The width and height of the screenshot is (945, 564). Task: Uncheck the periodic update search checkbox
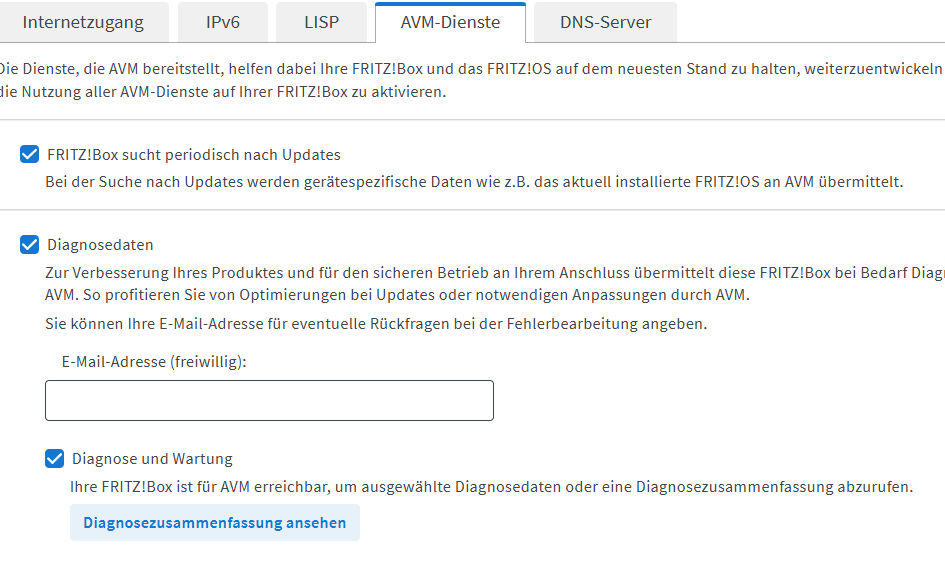30,154
